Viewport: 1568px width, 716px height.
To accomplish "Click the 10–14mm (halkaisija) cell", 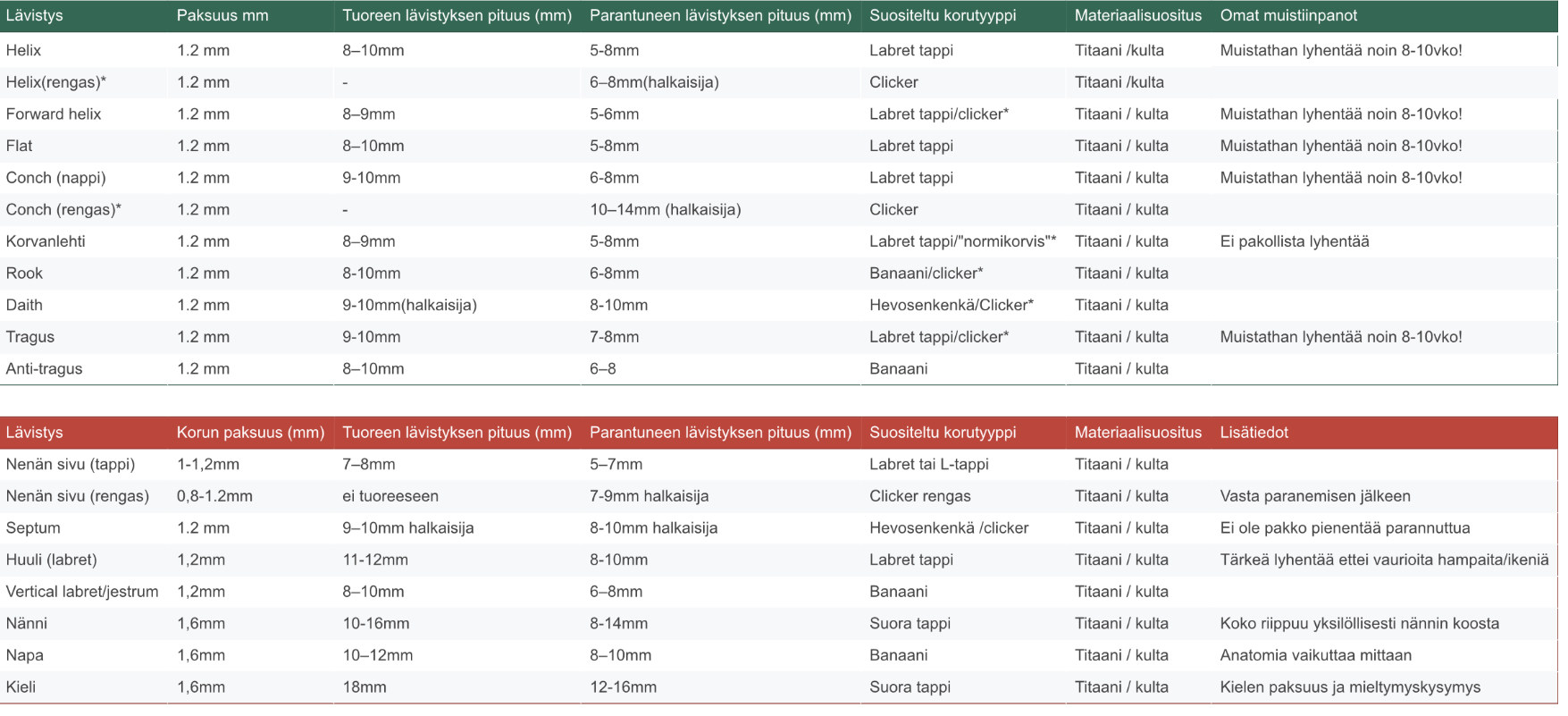I will pos(665,210).
